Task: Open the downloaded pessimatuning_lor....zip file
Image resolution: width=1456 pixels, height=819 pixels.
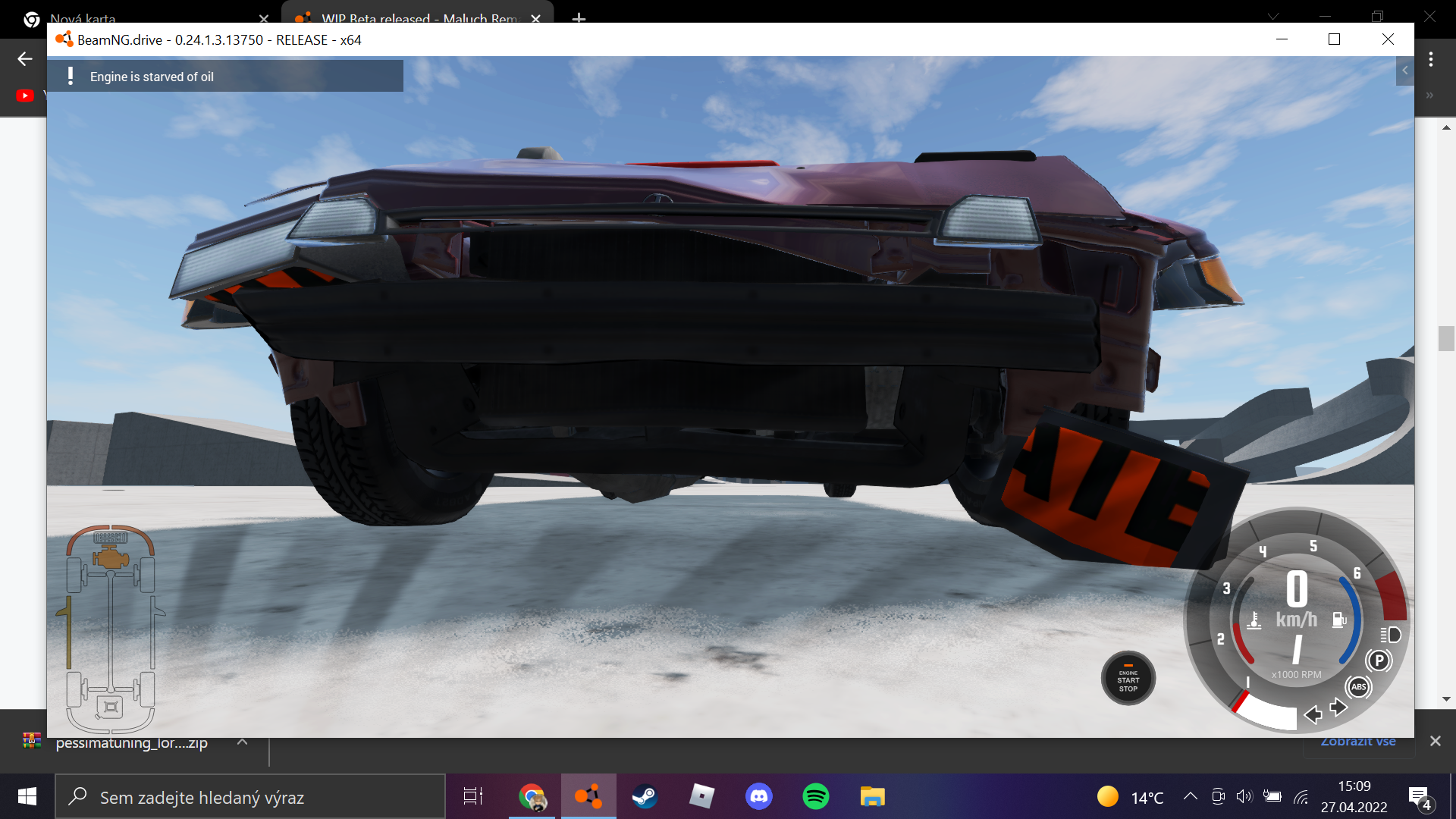Action: (x=130, y=742)
